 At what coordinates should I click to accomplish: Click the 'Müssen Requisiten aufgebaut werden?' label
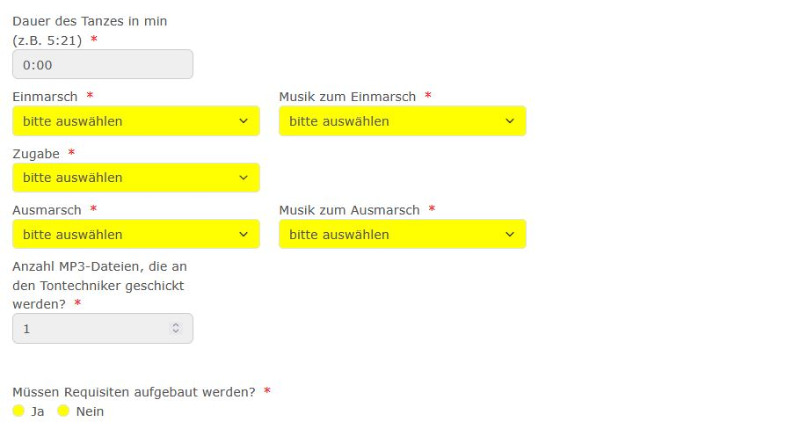coord(133,392)
